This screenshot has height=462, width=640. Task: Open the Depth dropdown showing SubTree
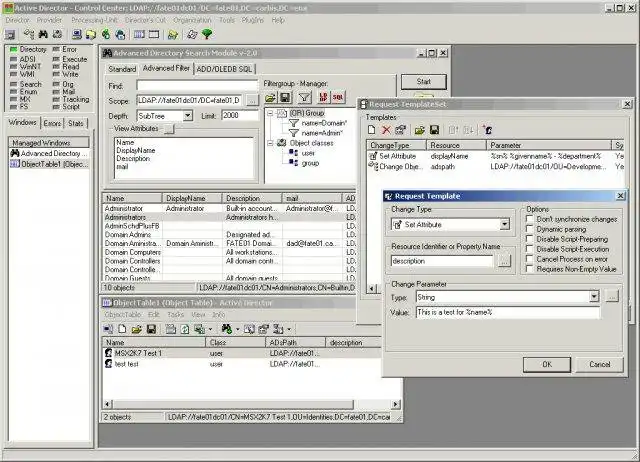pos(187,116)
